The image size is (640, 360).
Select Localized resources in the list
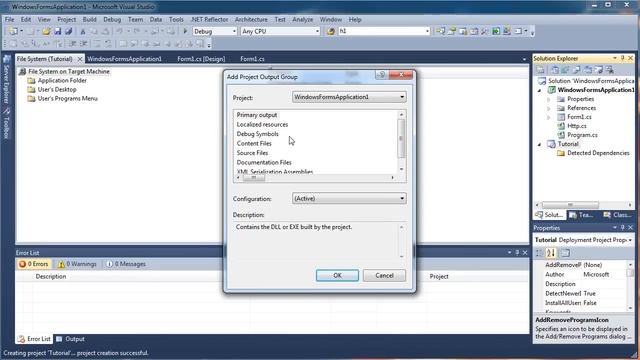click(262, 124)
